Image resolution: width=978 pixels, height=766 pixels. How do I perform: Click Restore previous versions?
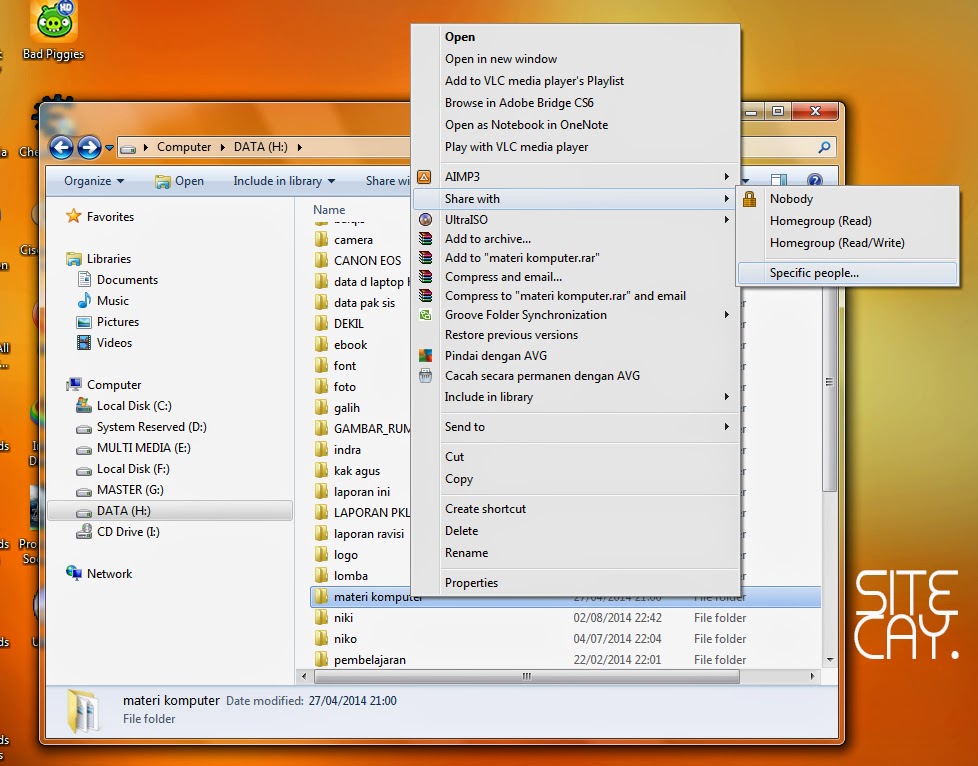pos(575,335)
